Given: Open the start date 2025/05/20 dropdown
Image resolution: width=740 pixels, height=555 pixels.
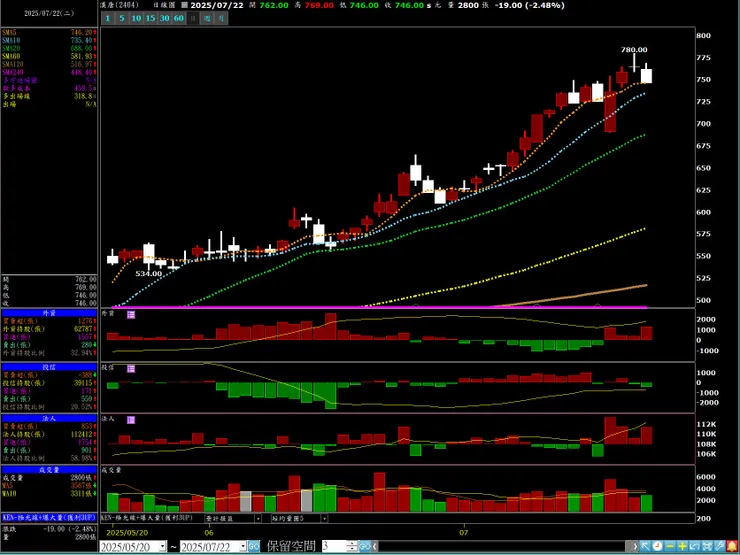Looking at the screenshot, I should click(x=162, y=547).
